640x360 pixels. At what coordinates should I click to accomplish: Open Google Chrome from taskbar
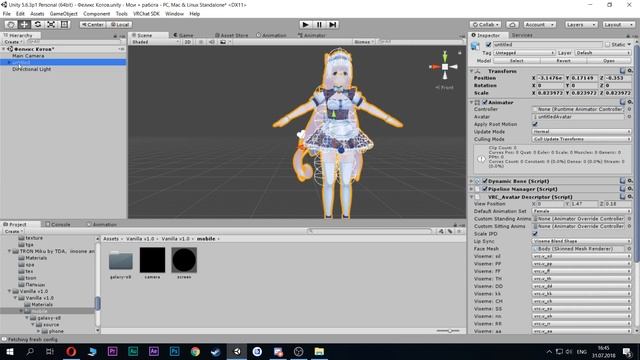point(196,351)
